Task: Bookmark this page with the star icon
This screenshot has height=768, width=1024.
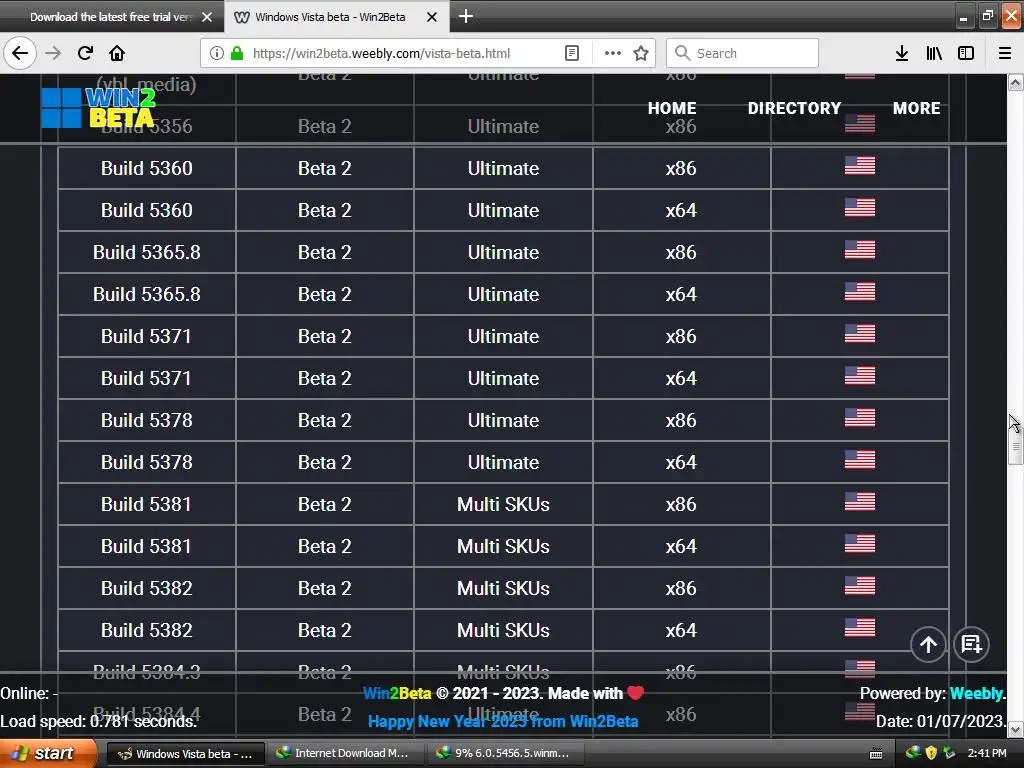Action: (641, 53)
